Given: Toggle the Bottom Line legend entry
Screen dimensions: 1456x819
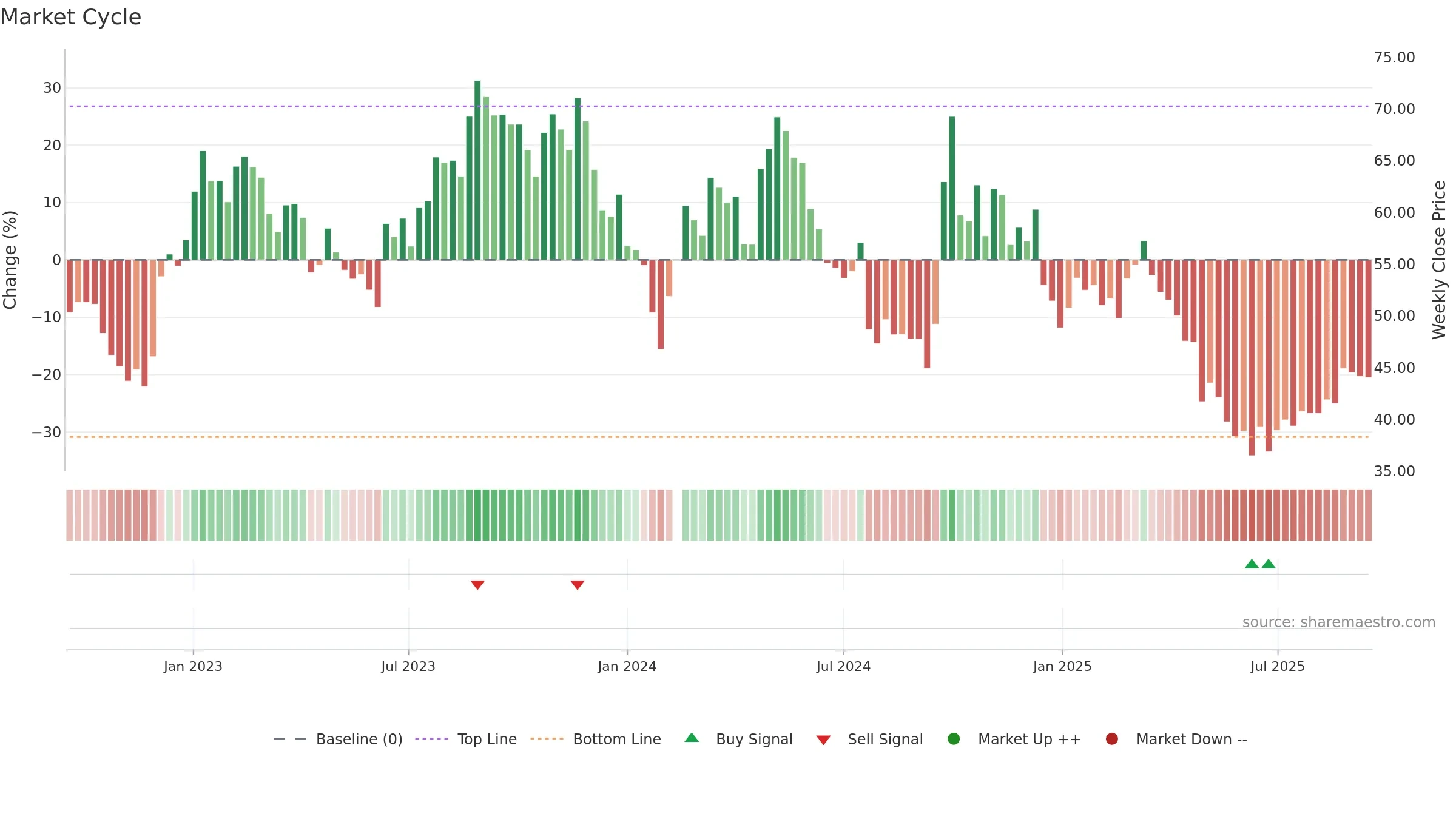Looking at the screenshot, I should pyautogui.click(x=596, y=739).
